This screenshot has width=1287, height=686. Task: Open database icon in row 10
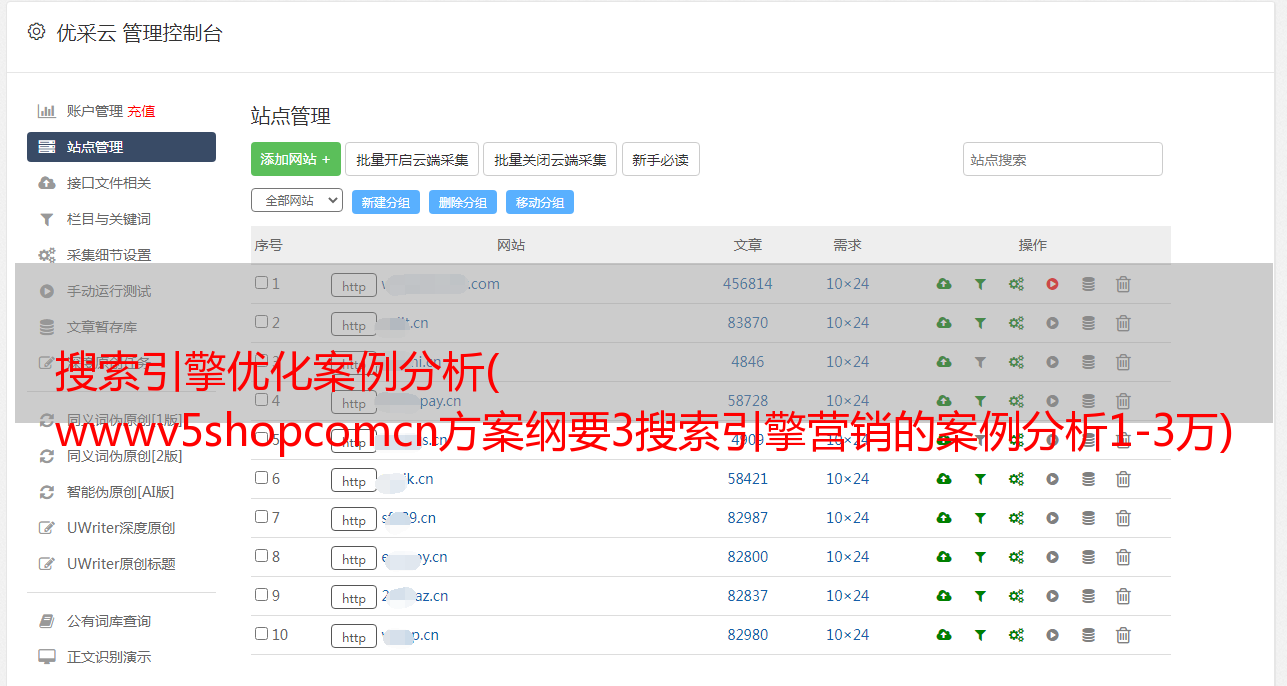point(1088,635)
